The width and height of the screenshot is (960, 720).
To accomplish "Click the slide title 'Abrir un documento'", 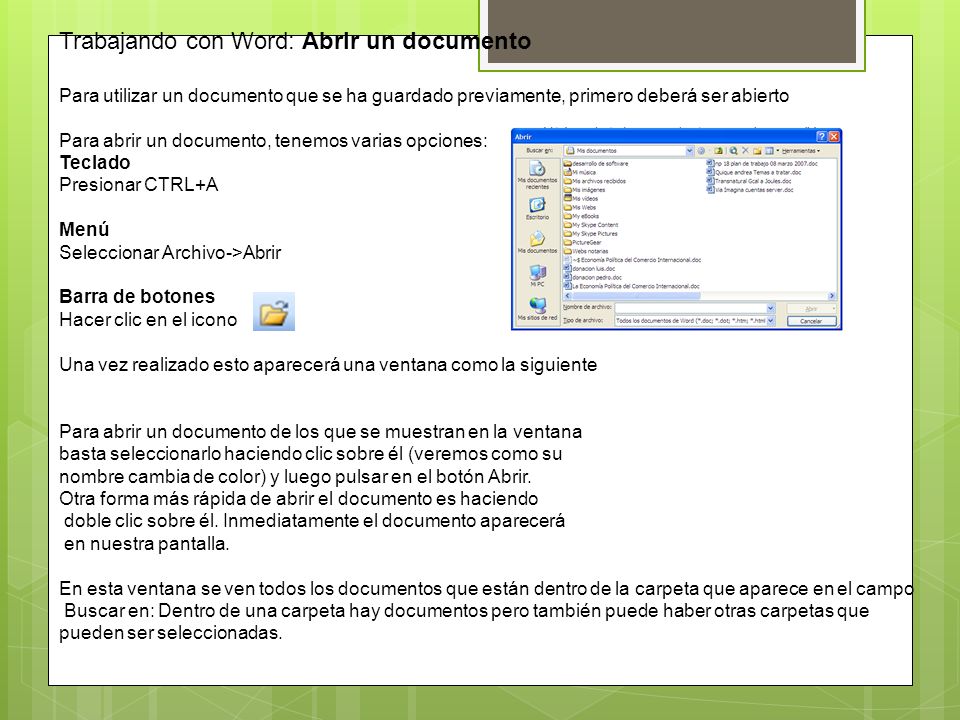I will tap(416, 41).
